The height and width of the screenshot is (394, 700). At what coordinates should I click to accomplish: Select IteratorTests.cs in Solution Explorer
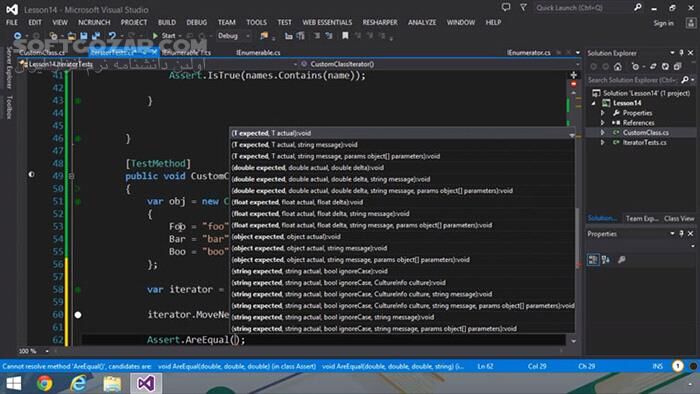click(x=645, y=142)
